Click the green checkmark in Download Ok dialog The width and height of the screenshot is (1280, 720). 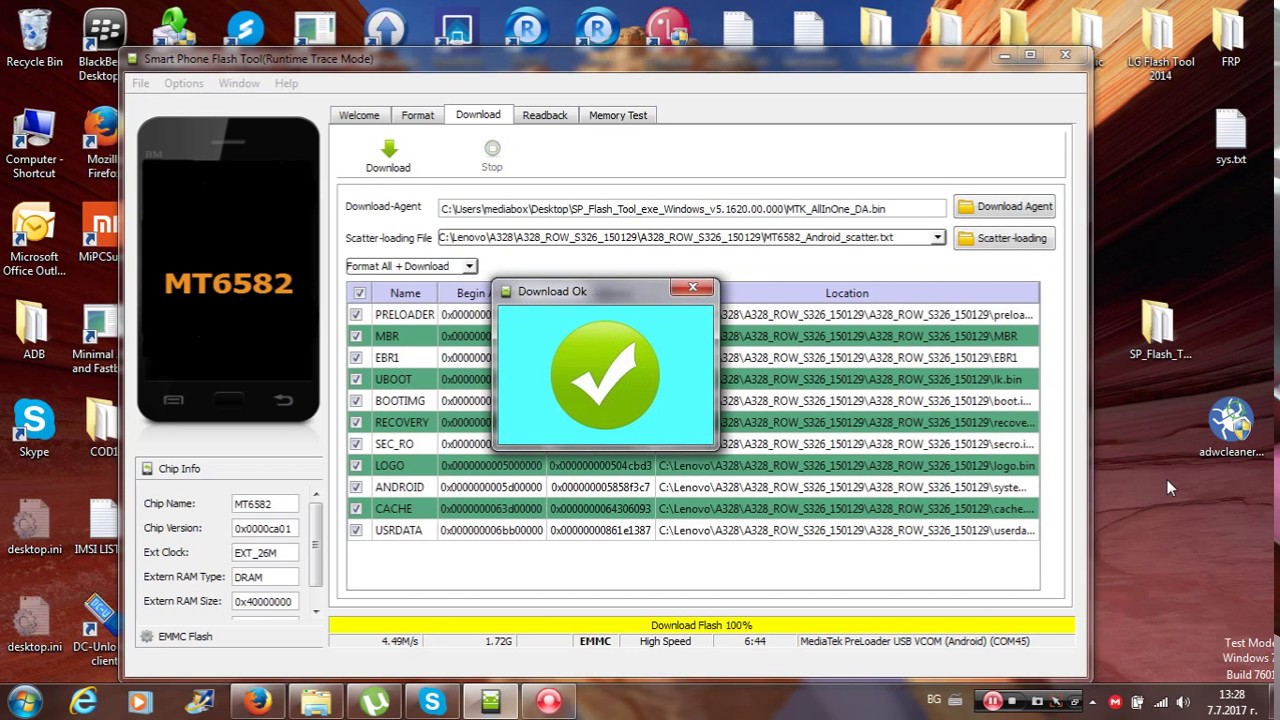[x=605, y=375]
